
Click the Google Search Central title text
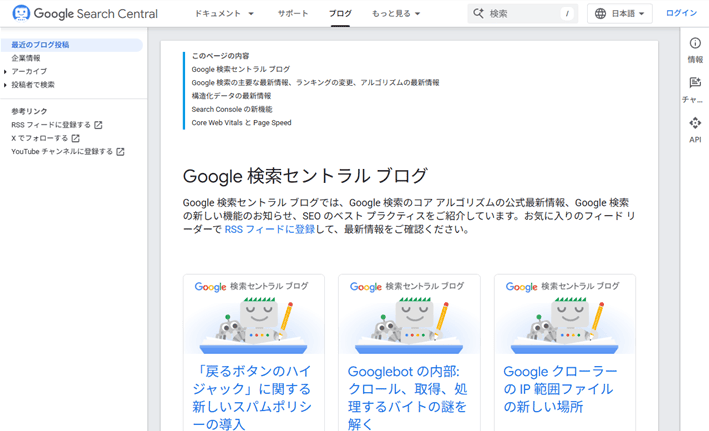click(x=96, y=14)
